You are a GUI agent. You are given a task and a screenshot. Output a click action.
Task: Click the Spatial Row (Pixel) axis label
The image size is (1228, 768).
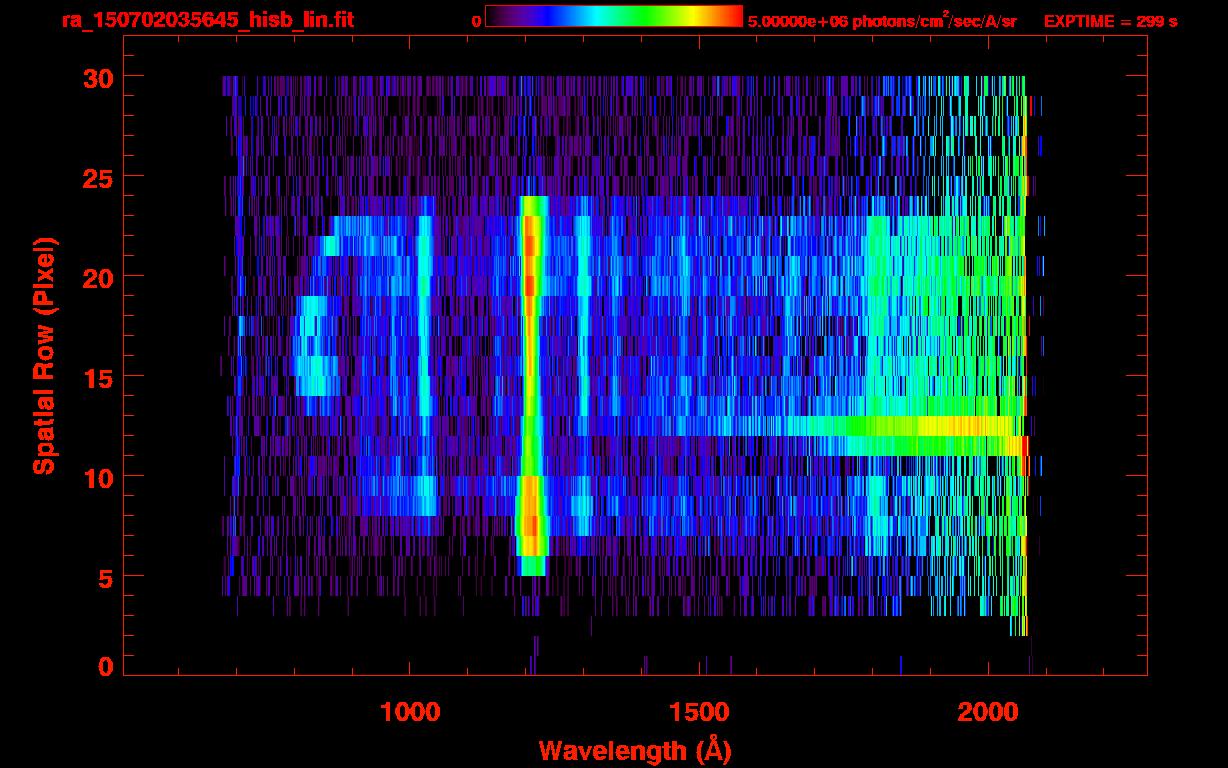pyautogui.click(x=44, y=355)
